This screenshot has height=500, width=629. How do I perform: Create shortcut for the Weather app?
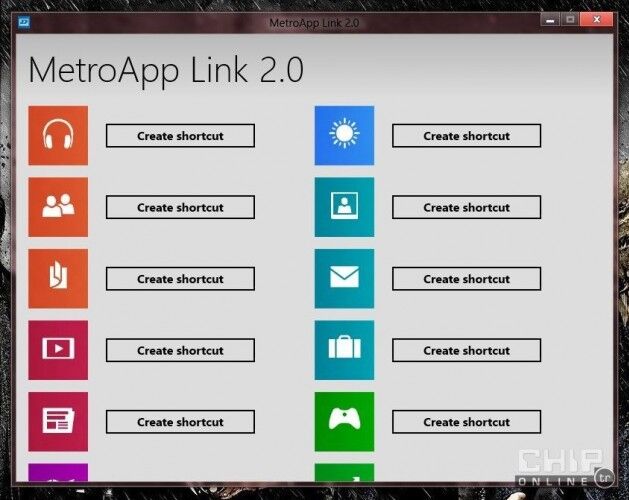pos(466,136)
